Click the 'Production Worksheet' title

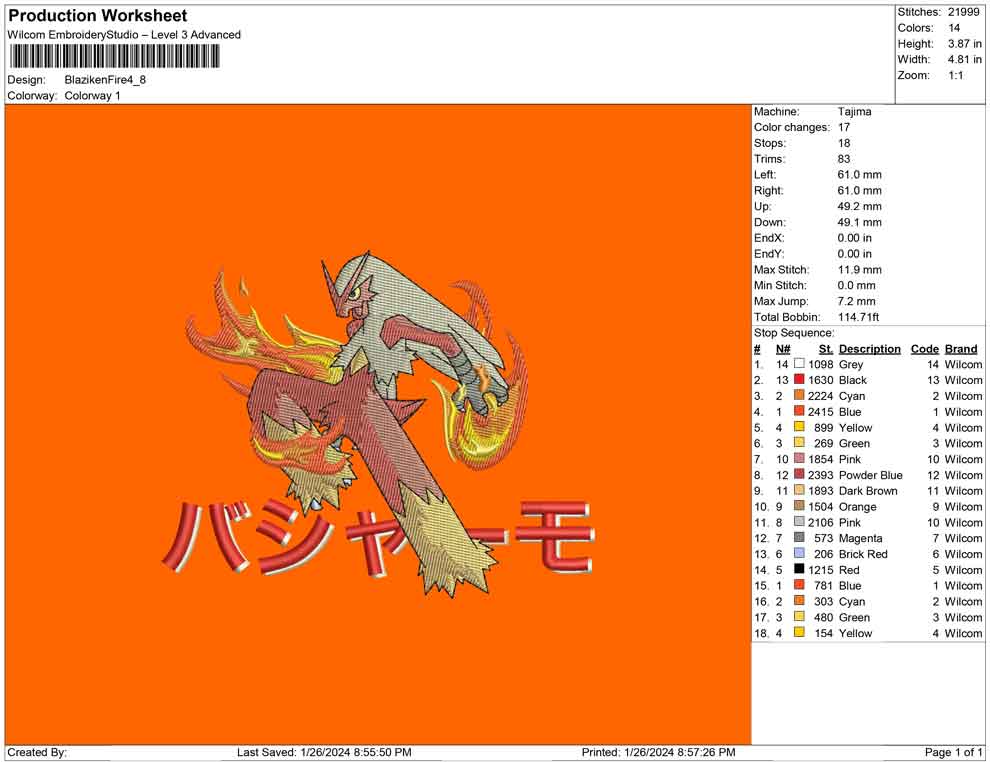tap(98, 16)
